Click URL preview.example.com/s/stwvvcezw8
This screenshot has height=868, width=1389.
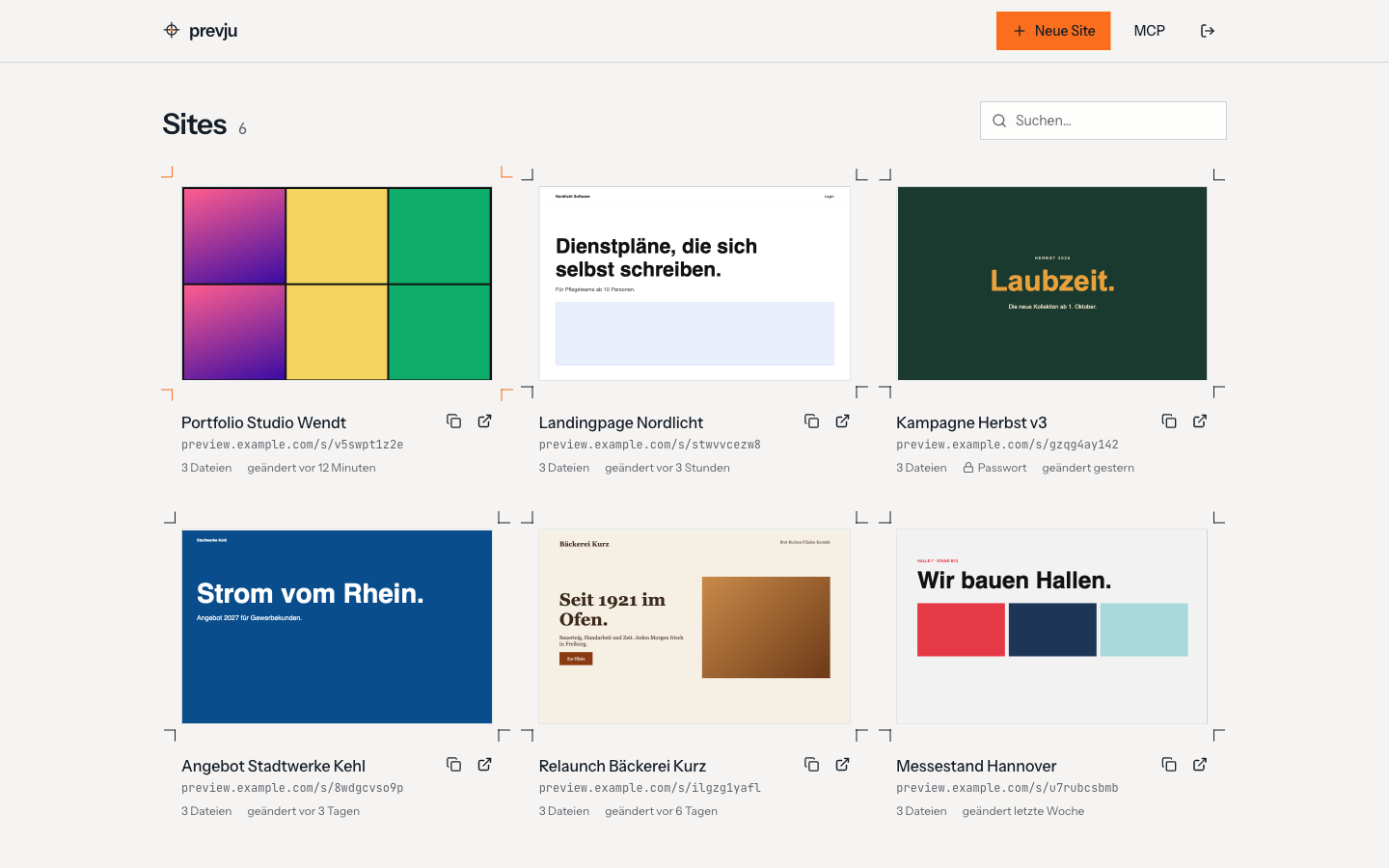650,445
